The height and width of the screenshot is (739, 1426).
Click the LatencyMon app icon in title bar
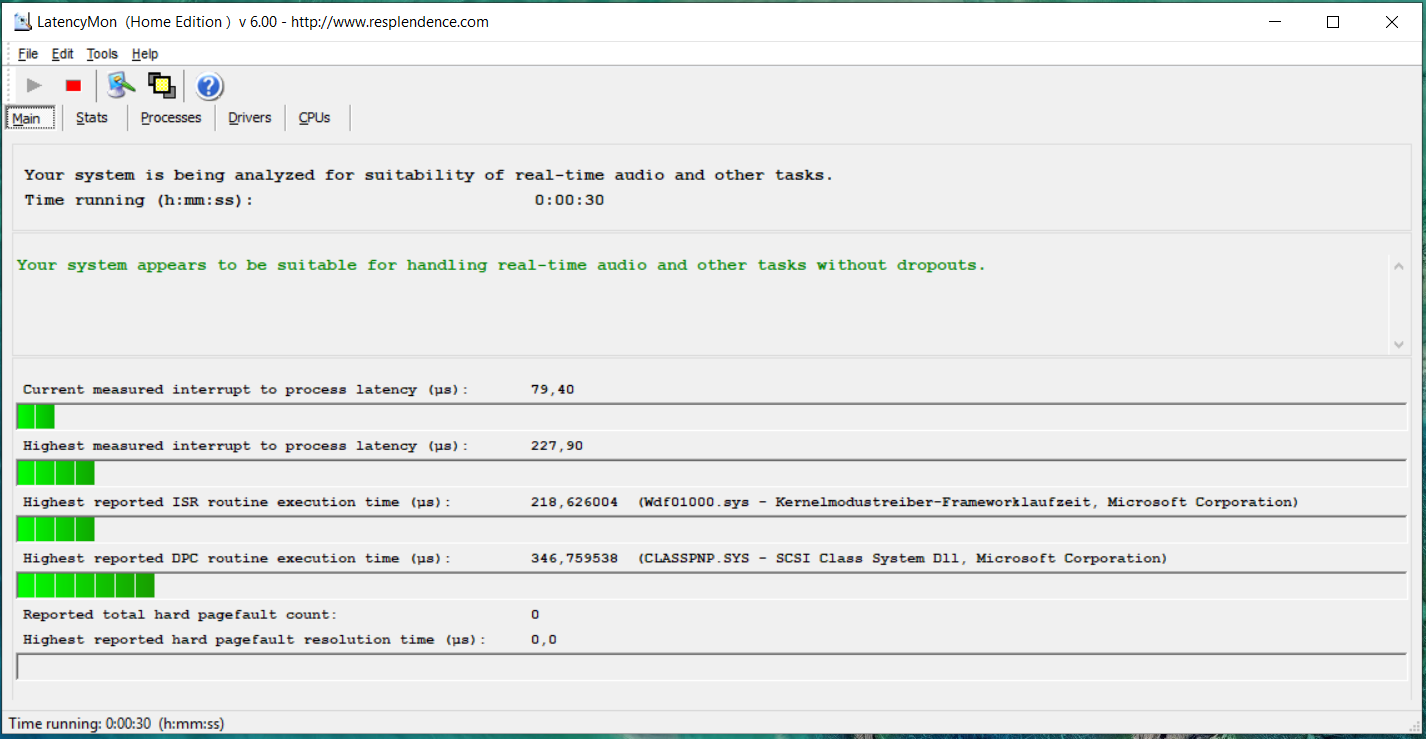[22, 22]
